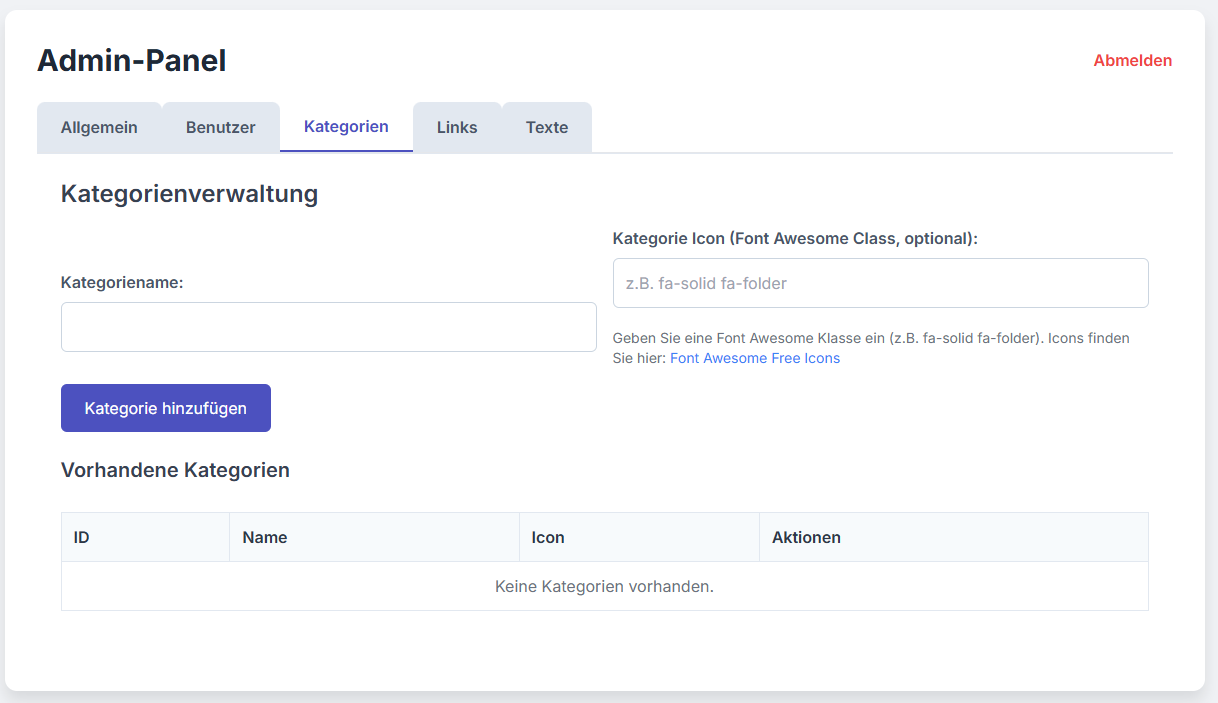Open the Benutzer tab
This screenshot has width=1218, height=703.
220,126
